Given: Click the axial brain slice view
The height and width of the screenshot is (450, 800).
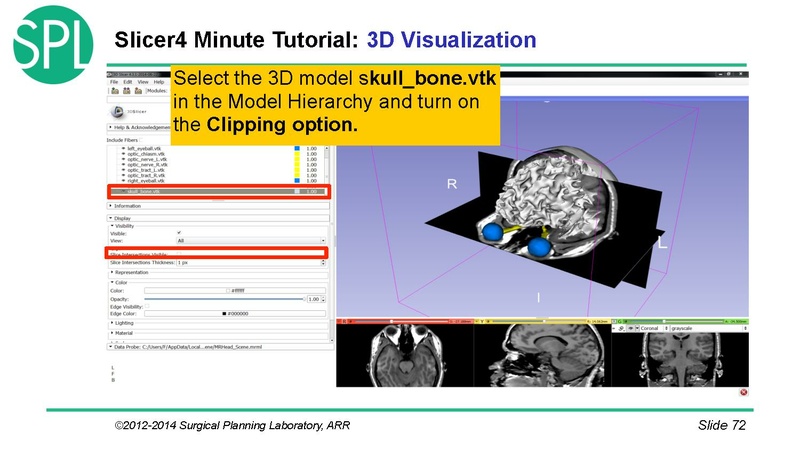Looking at the screenshot, I should click(405, 355).
